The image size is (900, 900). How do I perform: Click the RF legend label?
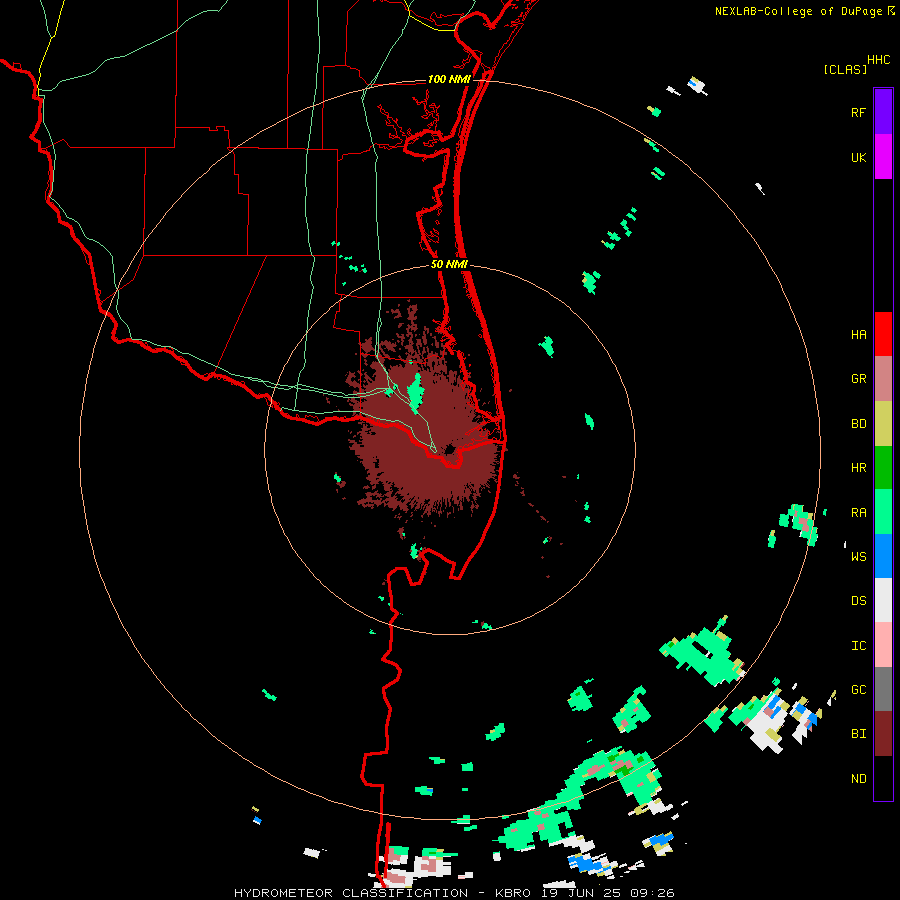(858, 112)
